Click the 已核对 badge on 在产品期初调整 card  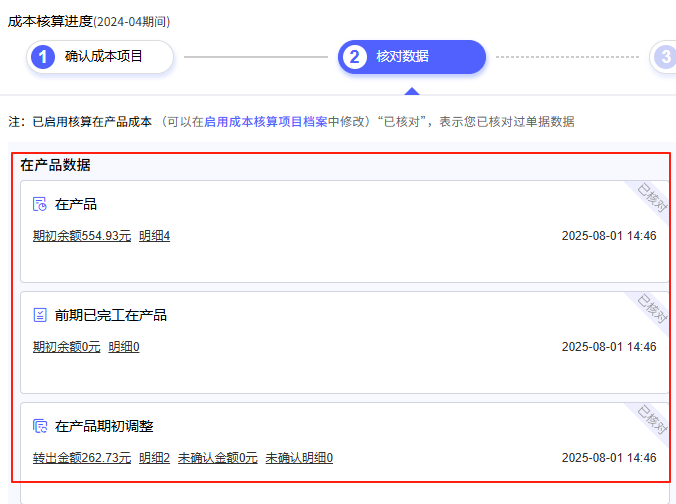tap(652, 419)
